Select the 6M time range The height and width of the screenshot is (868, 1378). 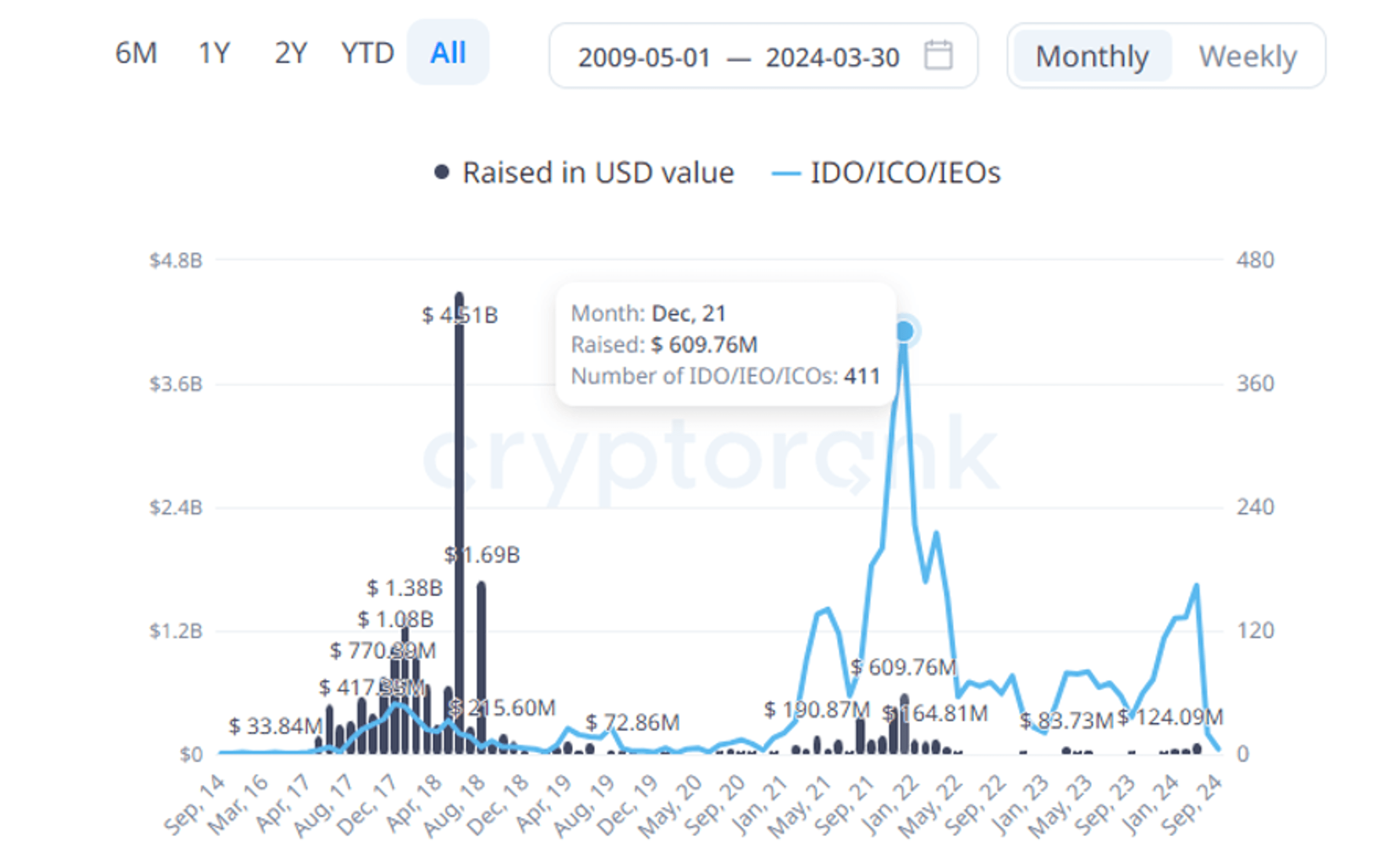coord(136,53)
